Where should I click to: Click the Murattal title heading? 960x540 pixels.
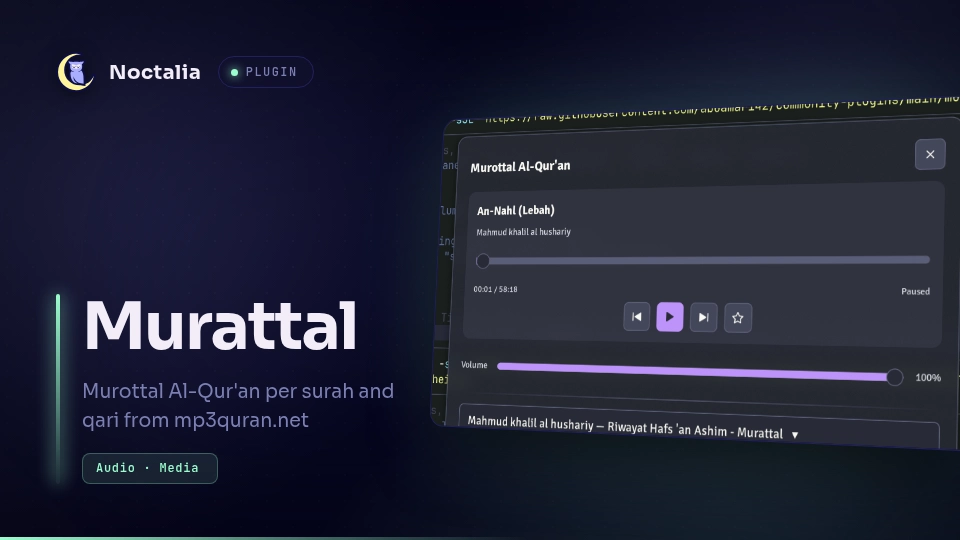tap(220, 326)
